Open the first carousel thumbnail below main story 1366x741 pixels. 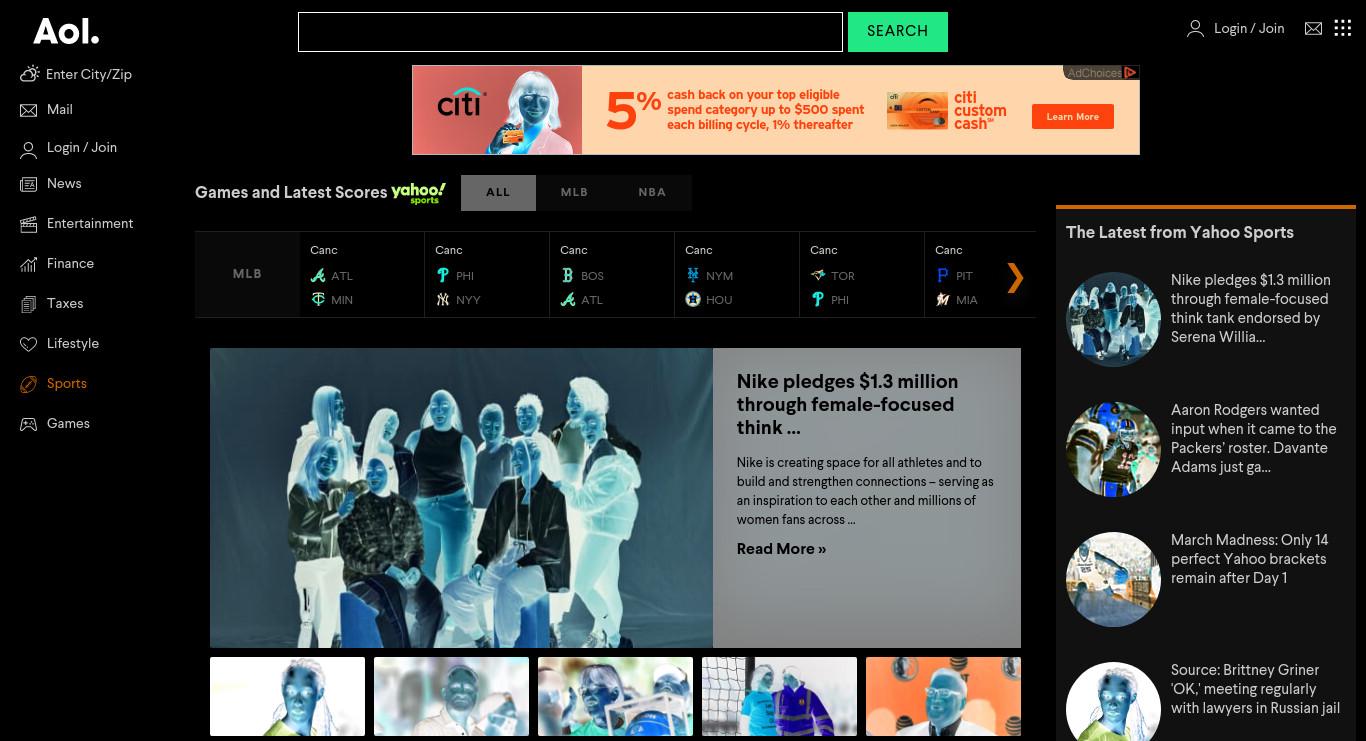pos(287,697)
